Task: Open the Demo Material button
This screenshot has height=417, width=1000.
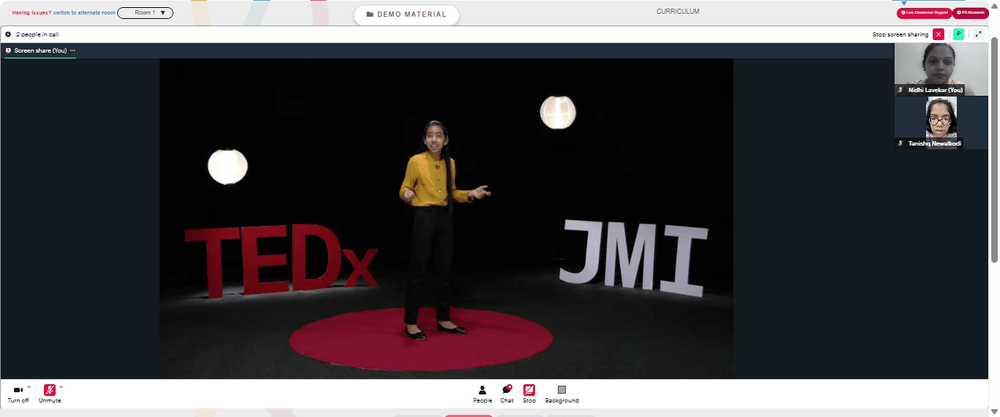Action: tap(406, 15)
